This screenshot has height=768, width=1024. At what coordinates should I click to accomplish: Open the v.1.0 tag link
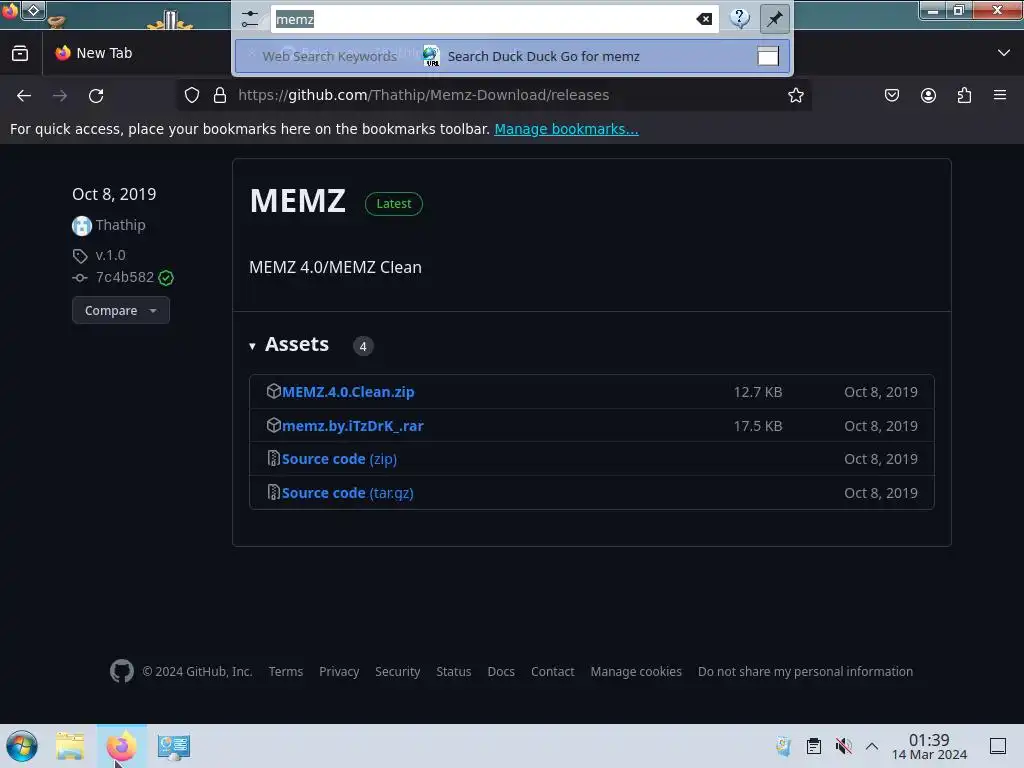point(110,255)
